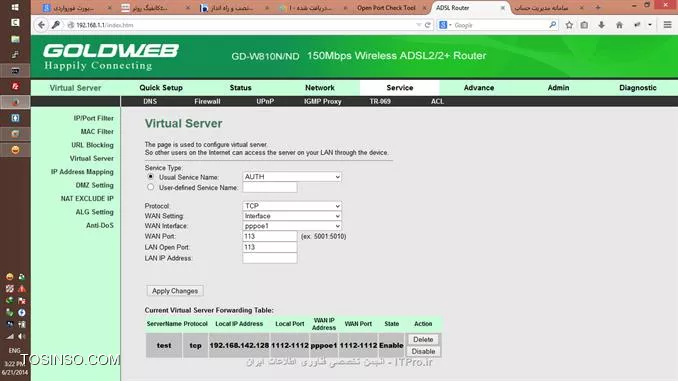Screen dimensions: 678x381
Task: Click the key icon beside the address bar
Action: (56, 25)
